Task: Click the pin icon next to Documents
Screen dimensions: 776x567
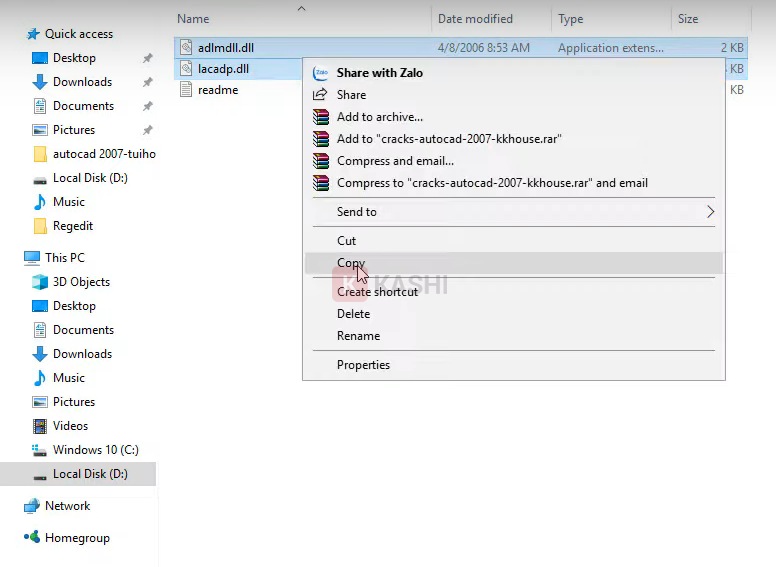Action: click(147, 106)
